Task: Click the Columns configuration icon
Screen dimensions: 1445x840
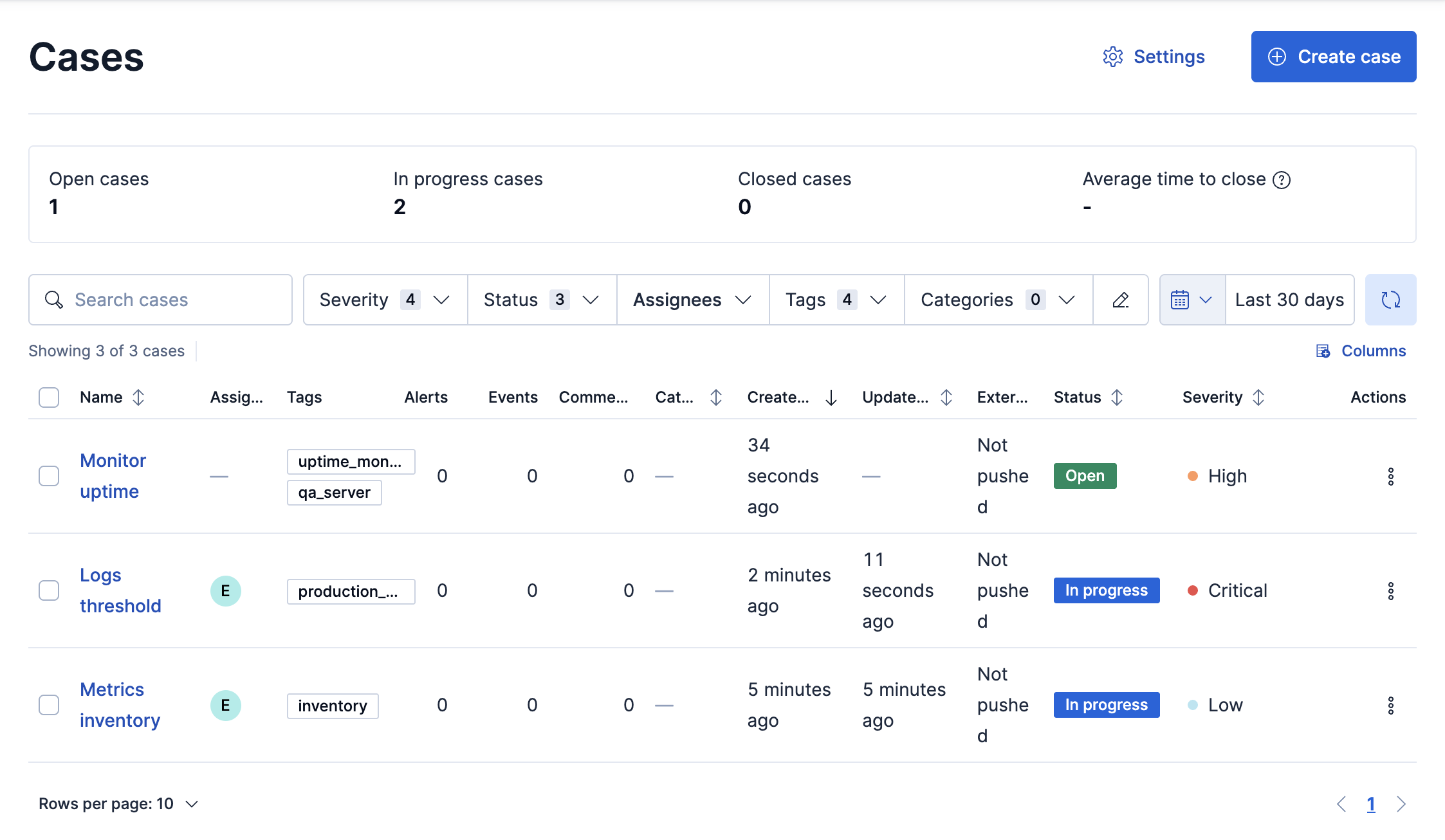Action: tap(1322, 351)
